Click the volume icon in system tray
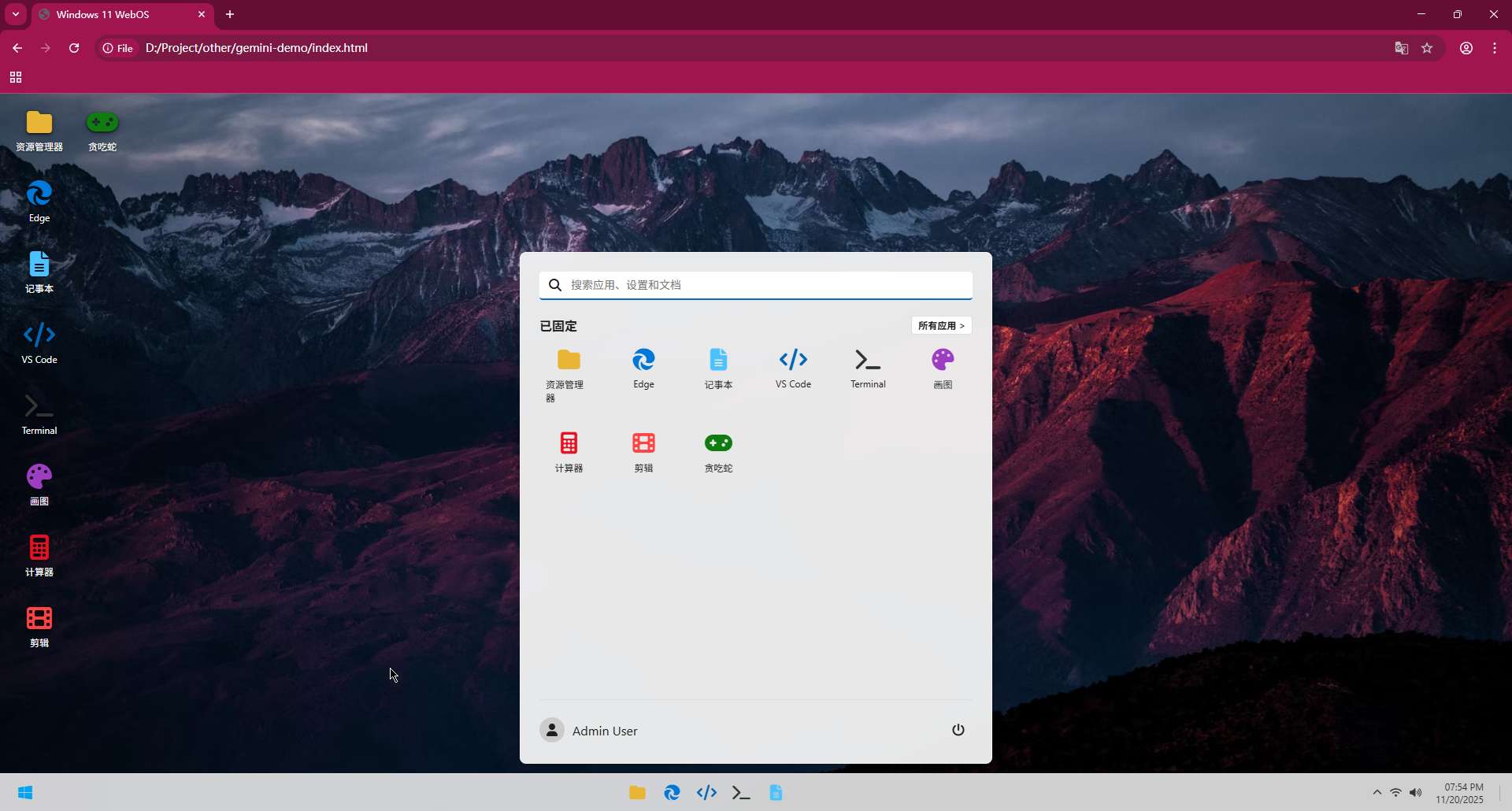The height and width of the screenshot is (811, 1512). (1416, 793)
